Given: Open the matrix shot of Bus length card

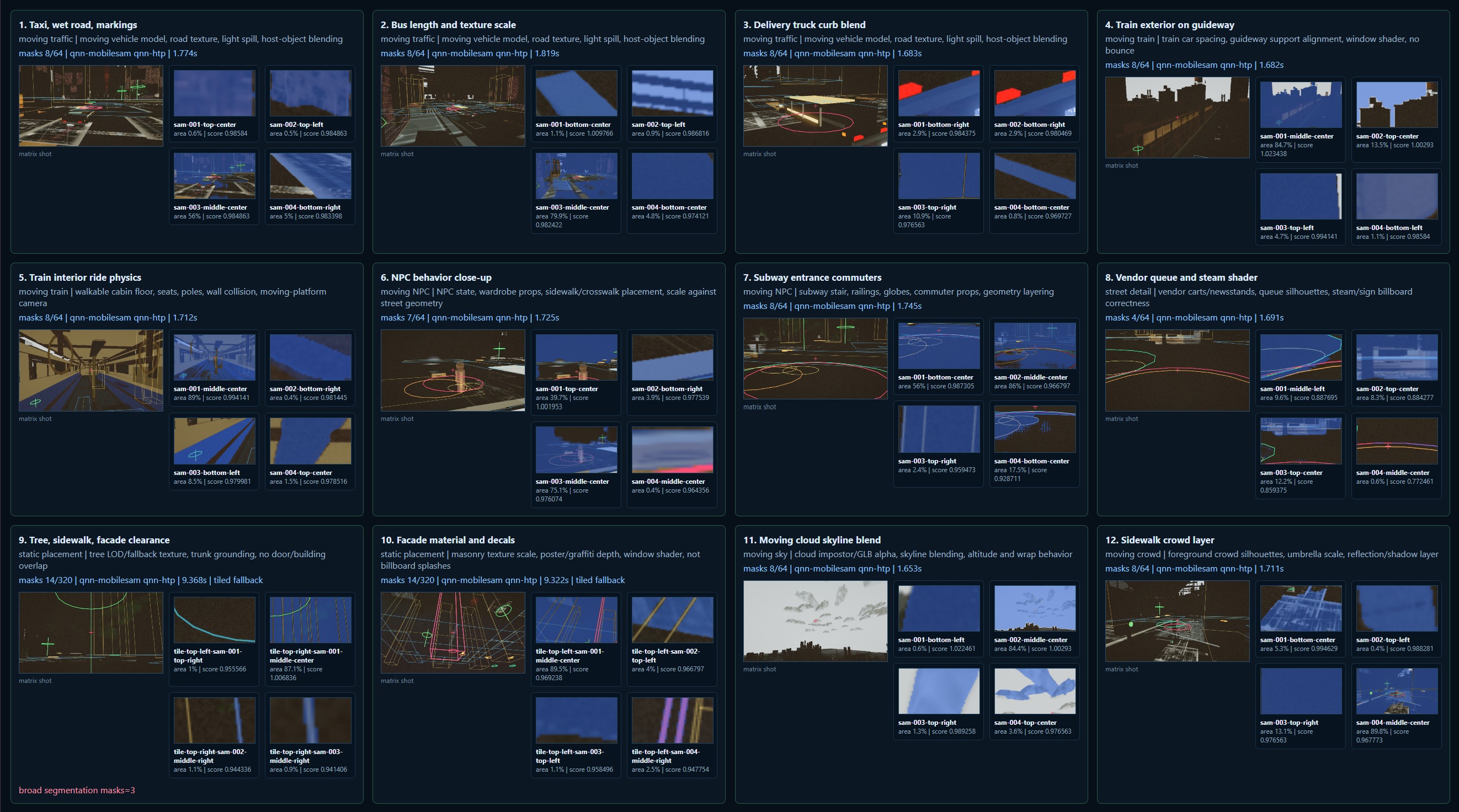Looking at the screenshot, I should pos(452,106).
